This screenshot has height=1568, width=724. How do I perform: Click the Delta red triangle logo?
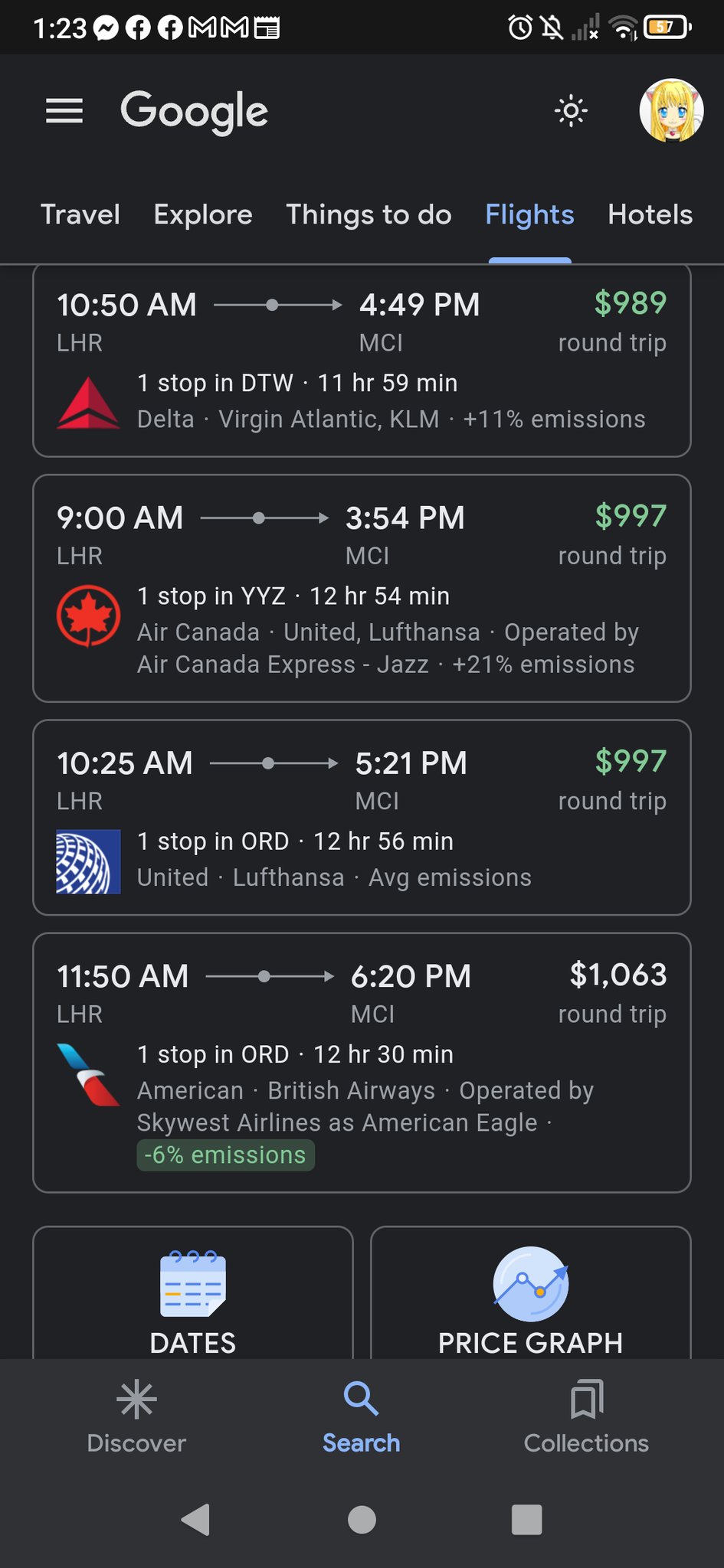pyautogui.click(x=88, y=403)
